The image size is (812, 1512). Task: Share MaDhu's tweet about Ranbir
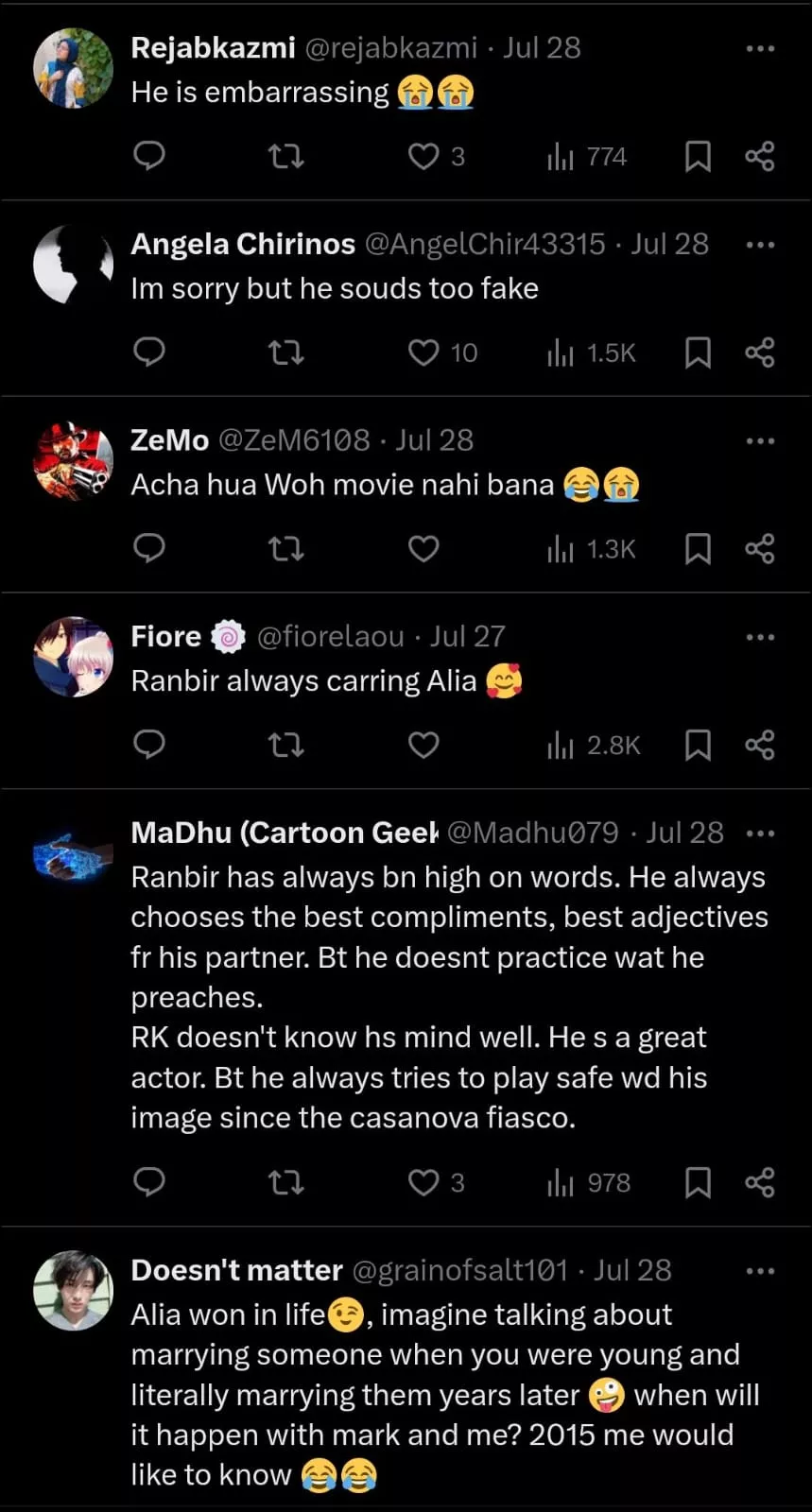coord(760,1183)
